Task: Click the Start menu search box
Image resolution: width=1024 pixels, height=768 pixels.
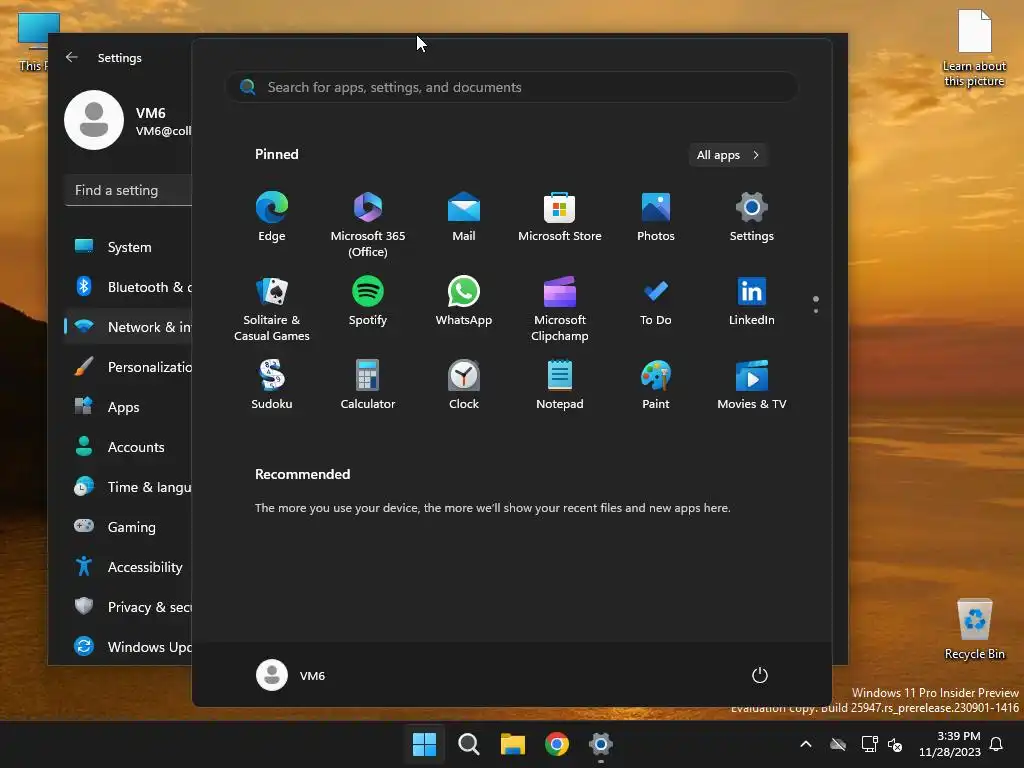Action: click(511, 87)
